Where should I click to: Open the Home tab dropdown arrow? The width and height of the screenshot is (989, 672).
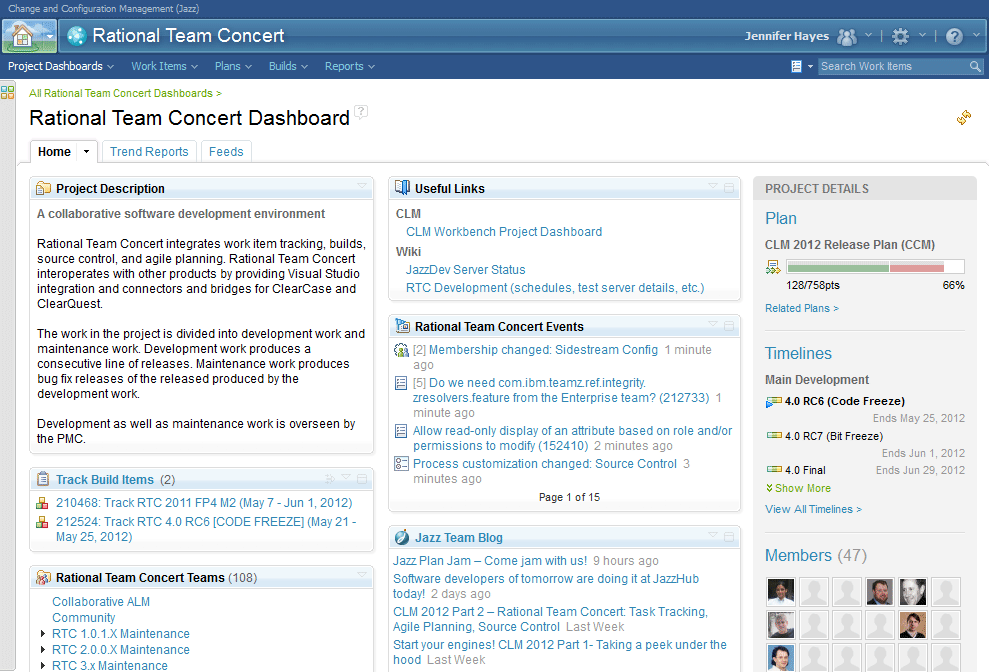pyautogui.click(x=86, y=151)
